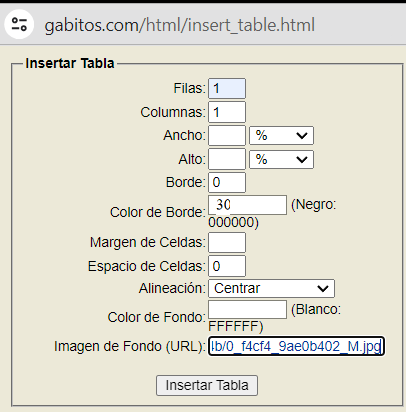This screenshot has height=412, width=406.
Task: Set the Ancho width text box
Action: click(227, 135)
